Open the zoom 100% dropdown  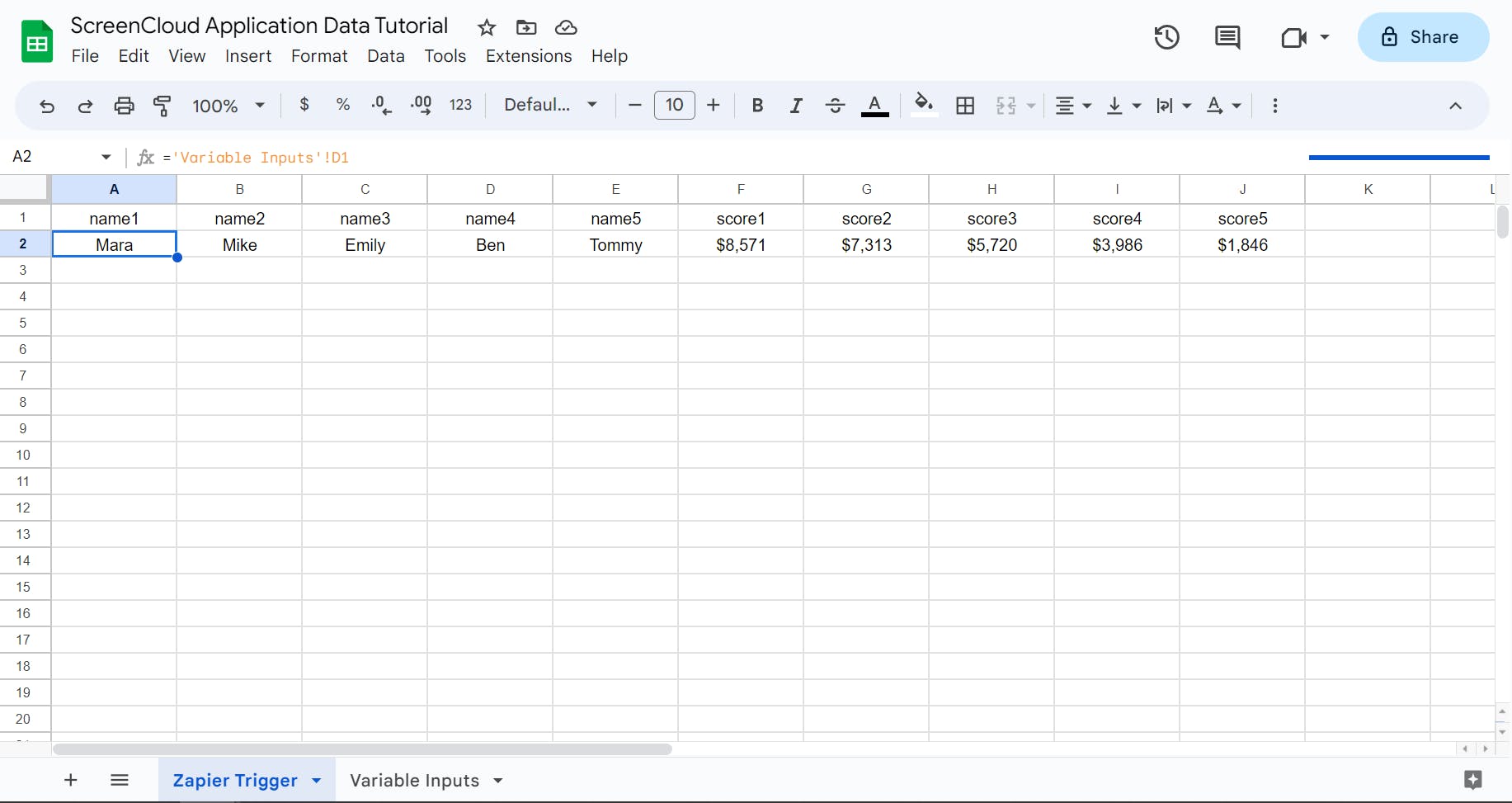tap(228, 106)
